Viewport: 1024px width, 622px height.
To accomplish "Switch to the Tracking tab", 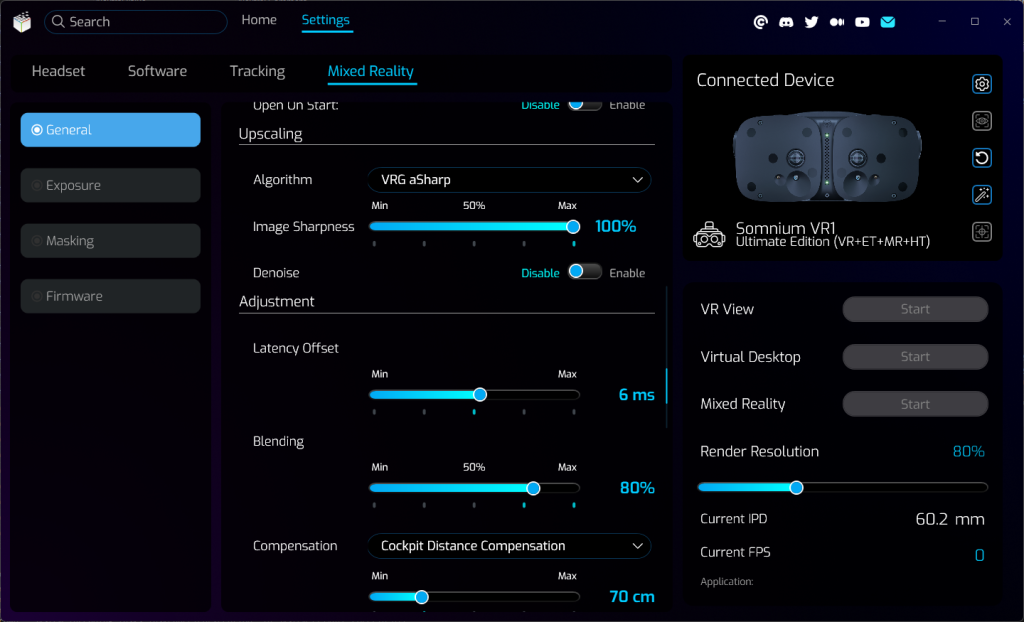I will [x=257, y=71].
